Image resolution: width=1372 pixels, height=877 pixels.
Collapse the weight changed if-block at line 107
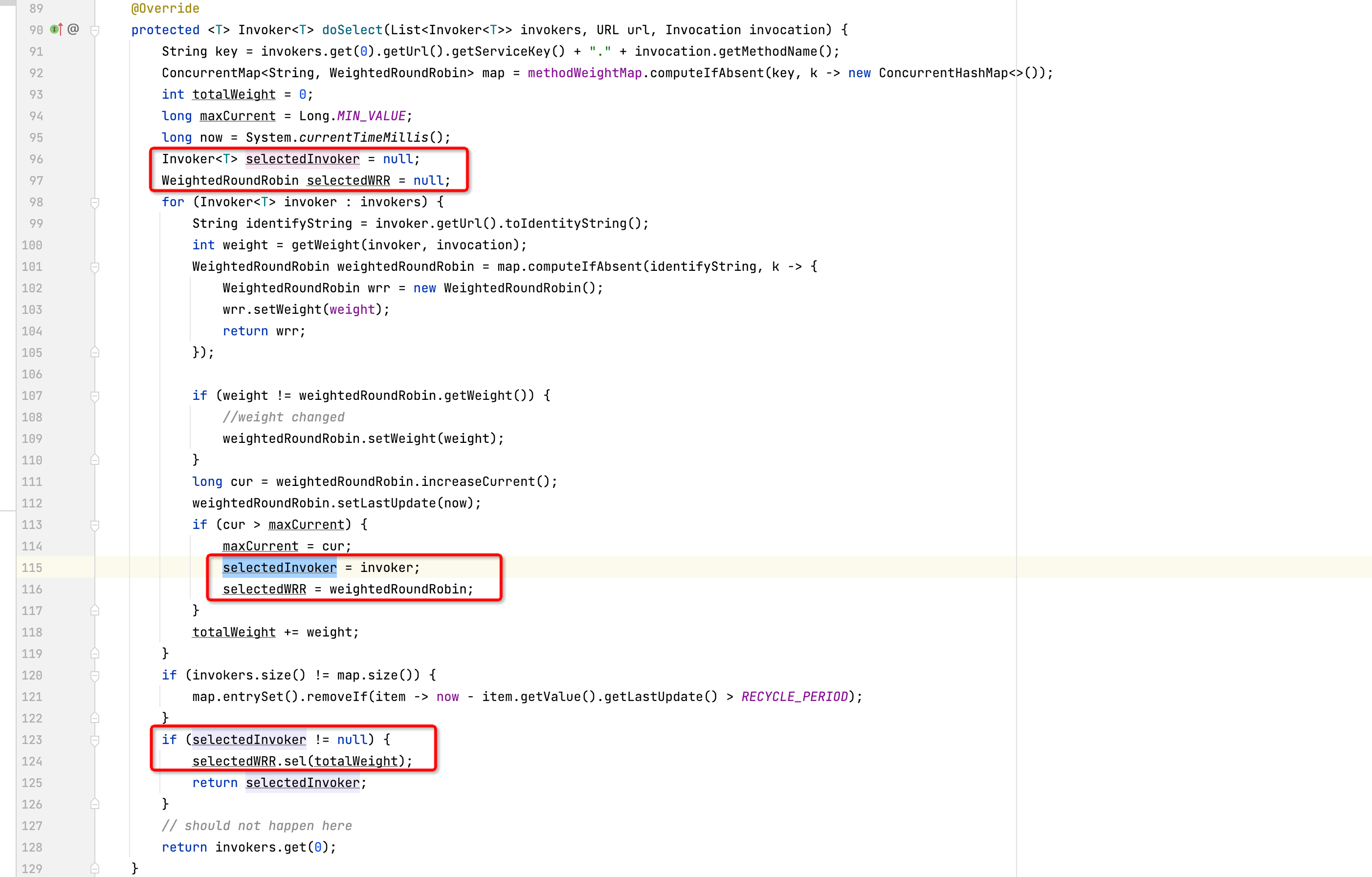tap(95, 396)
